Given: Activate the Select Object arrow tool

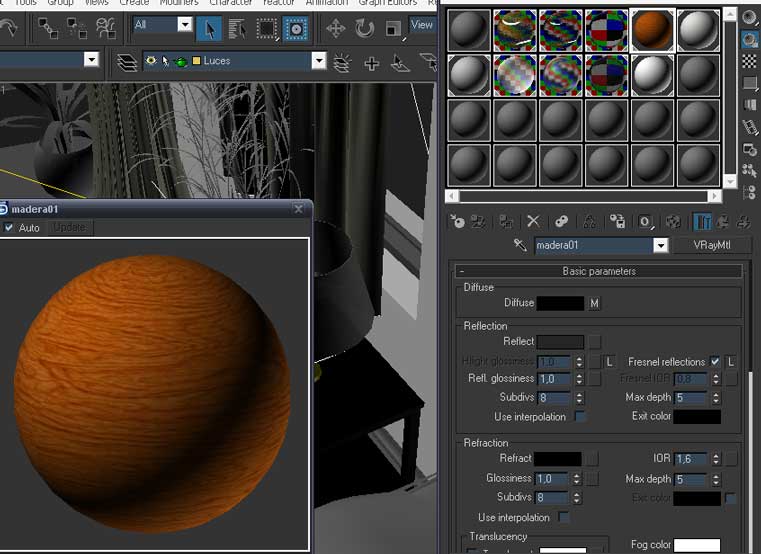Looking at the screenshot, I should pyautogui.click(x=210, y=29).
